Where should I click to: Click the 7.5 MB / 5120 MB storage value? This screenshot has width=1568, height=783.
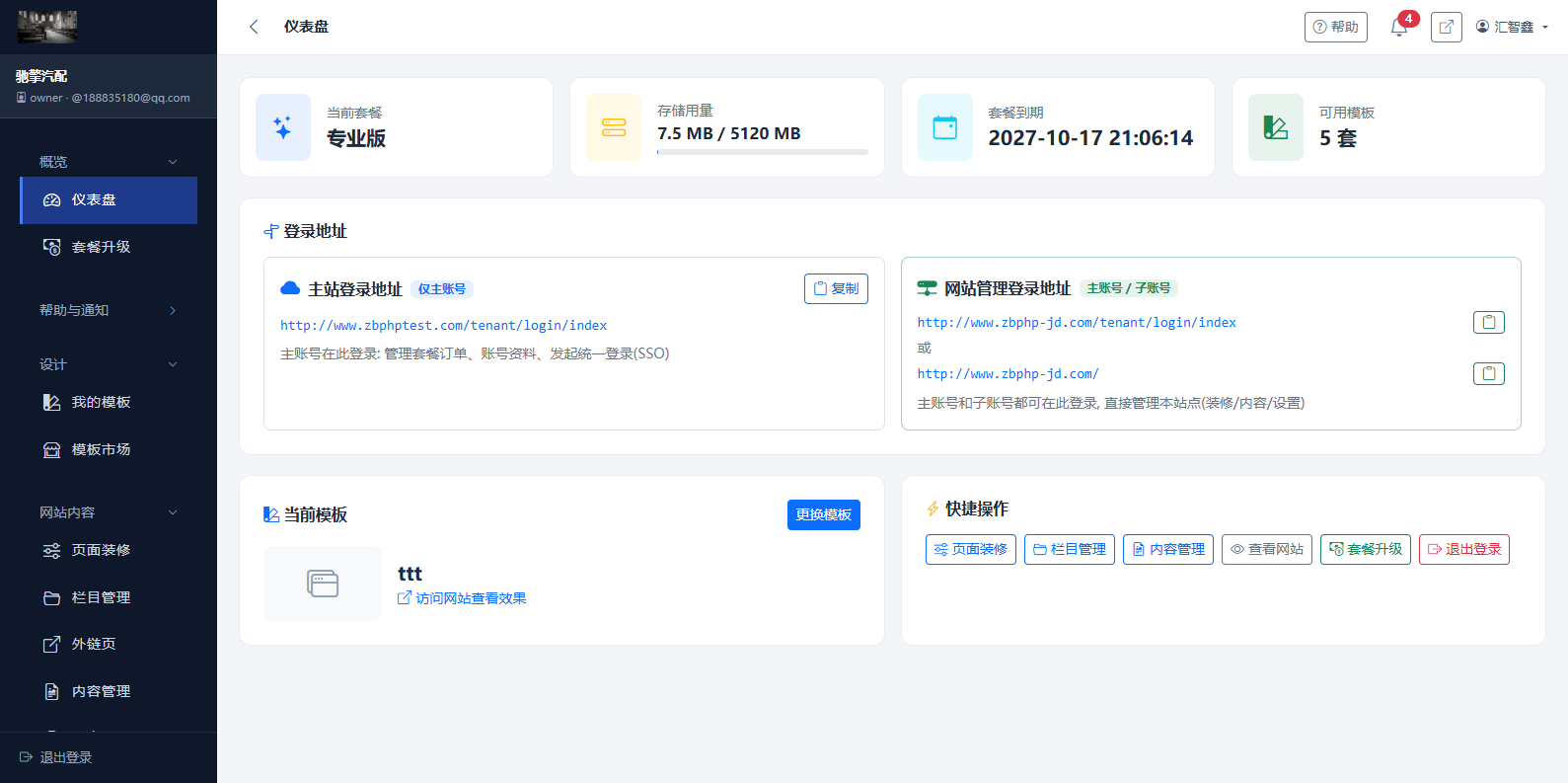(729, 133)
